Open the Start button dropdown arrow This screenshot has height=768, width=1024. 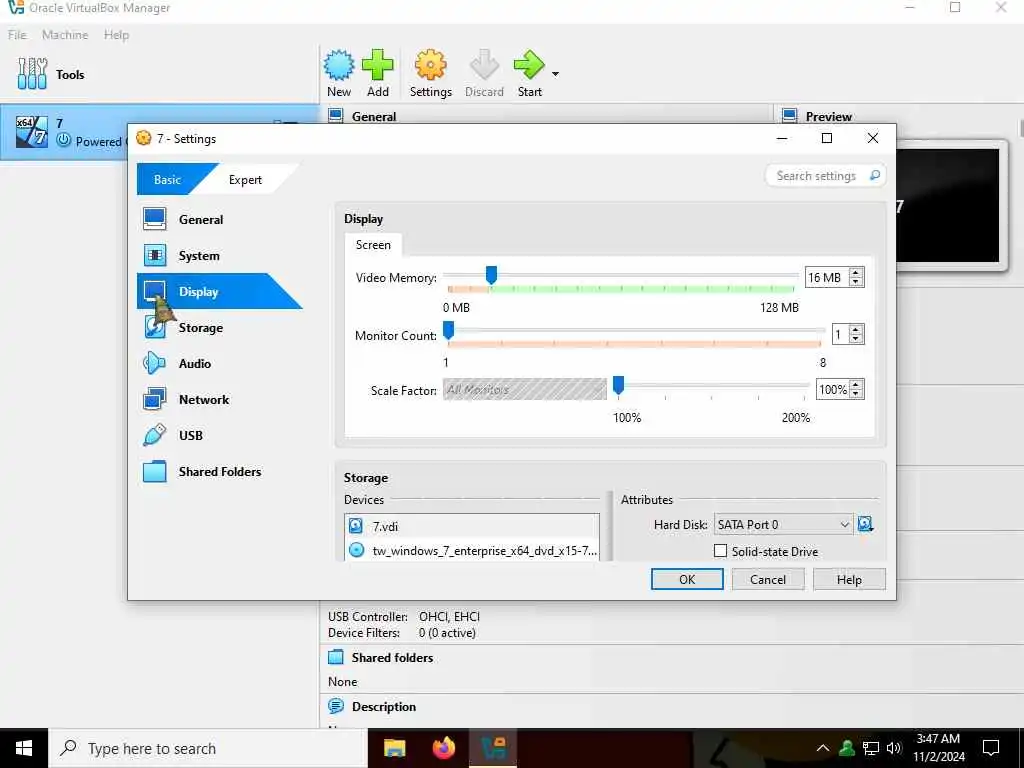(555, 74)
